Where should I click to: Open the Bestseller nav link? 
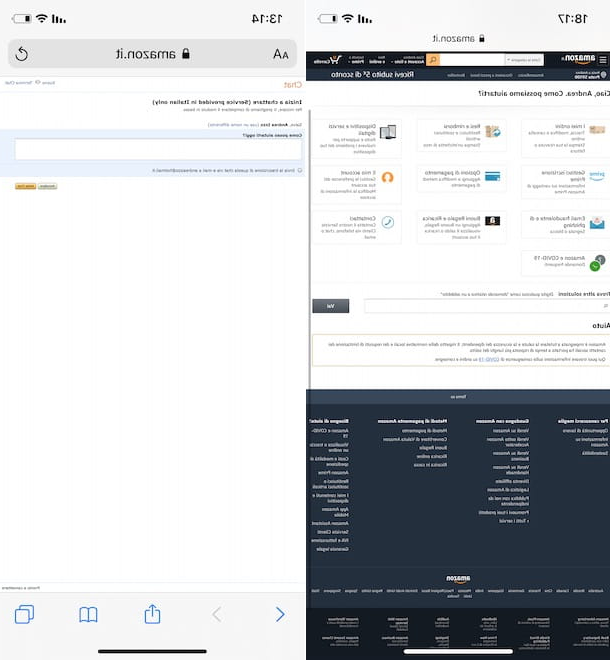pyautogui.click(x=456, y=75)
